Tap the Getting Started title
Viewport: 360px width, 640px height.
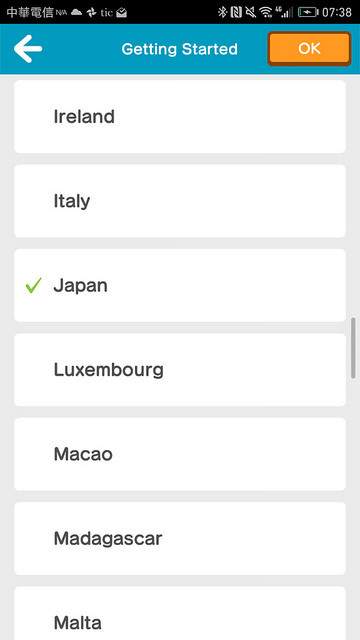coord(180,49)
